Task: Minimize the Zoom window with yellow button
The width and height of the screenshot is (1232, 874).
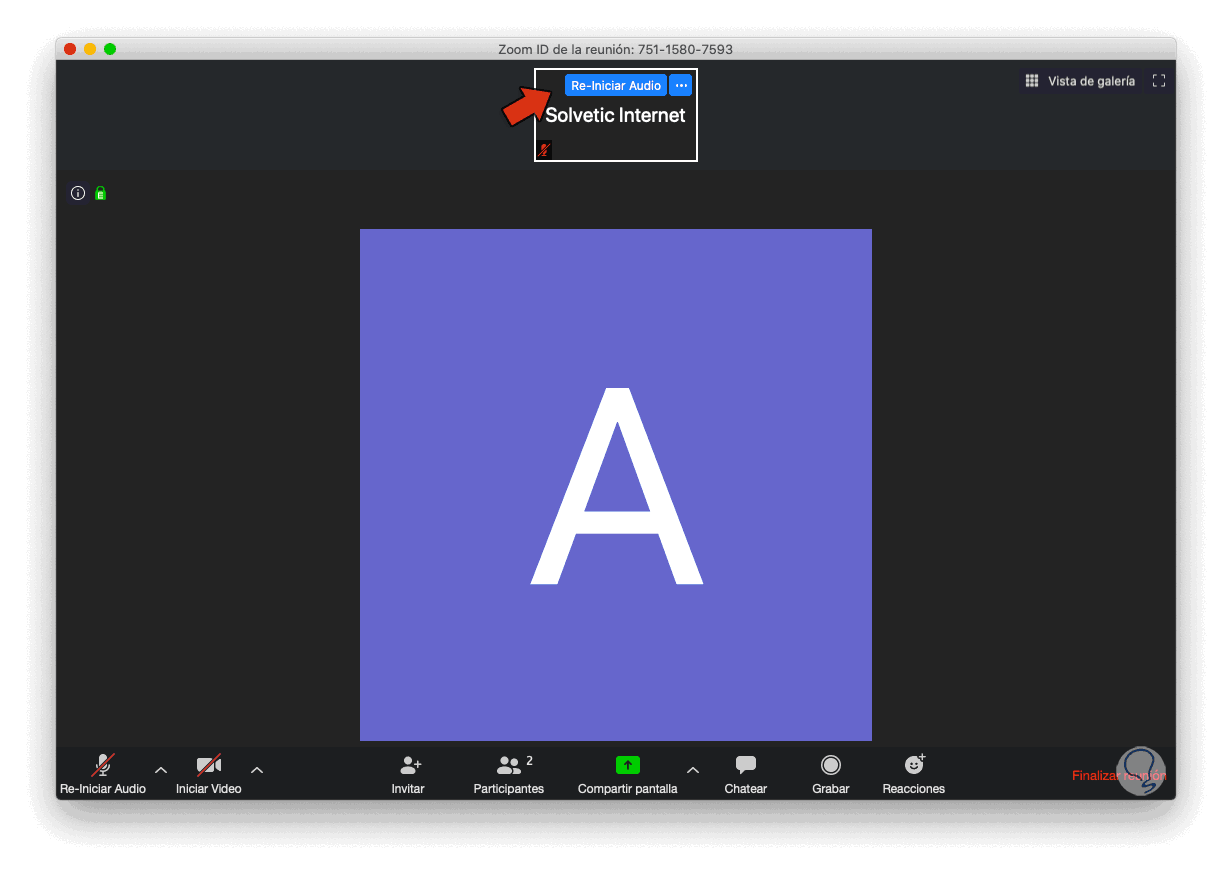Action: pyautogui.click(x=90, y=49)
